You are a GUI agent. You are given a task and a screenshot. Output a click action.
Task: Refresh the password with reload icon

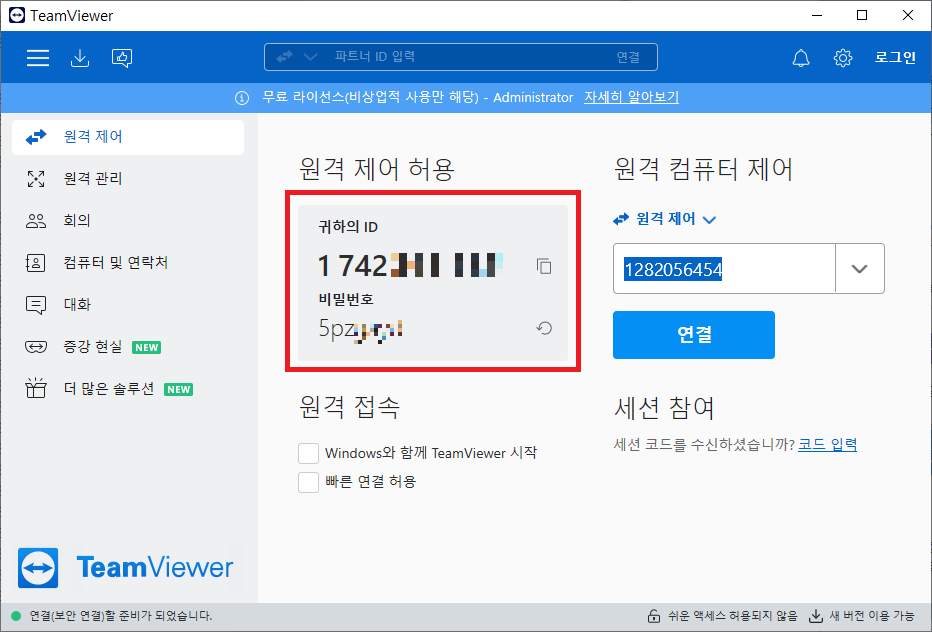coord(544,328)
